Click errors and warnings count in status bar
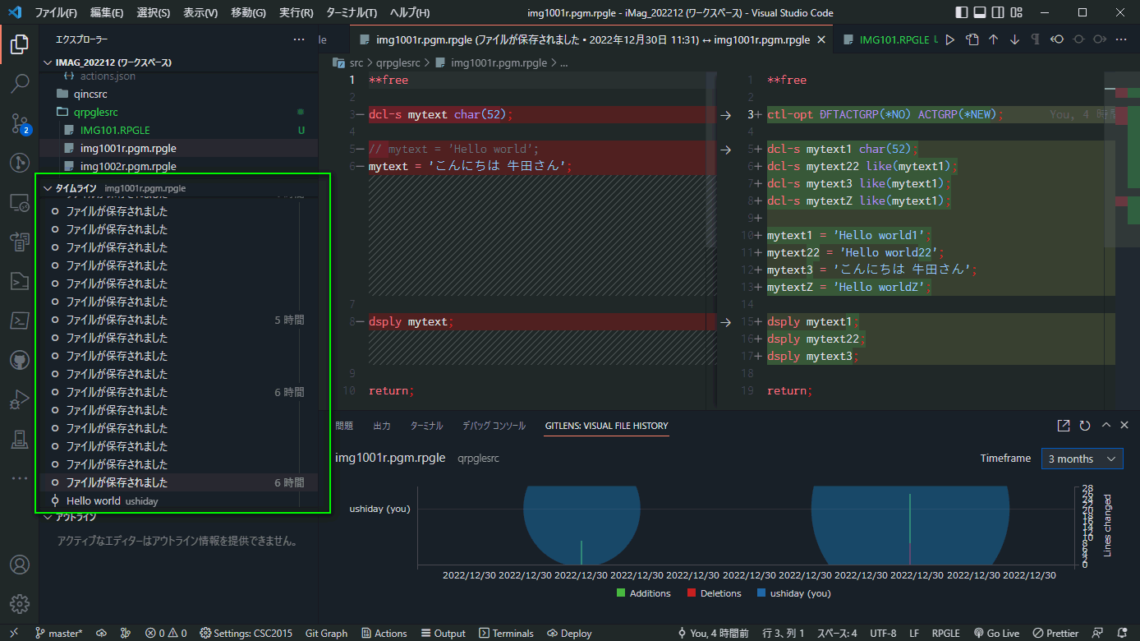 (x=166, y=633)
